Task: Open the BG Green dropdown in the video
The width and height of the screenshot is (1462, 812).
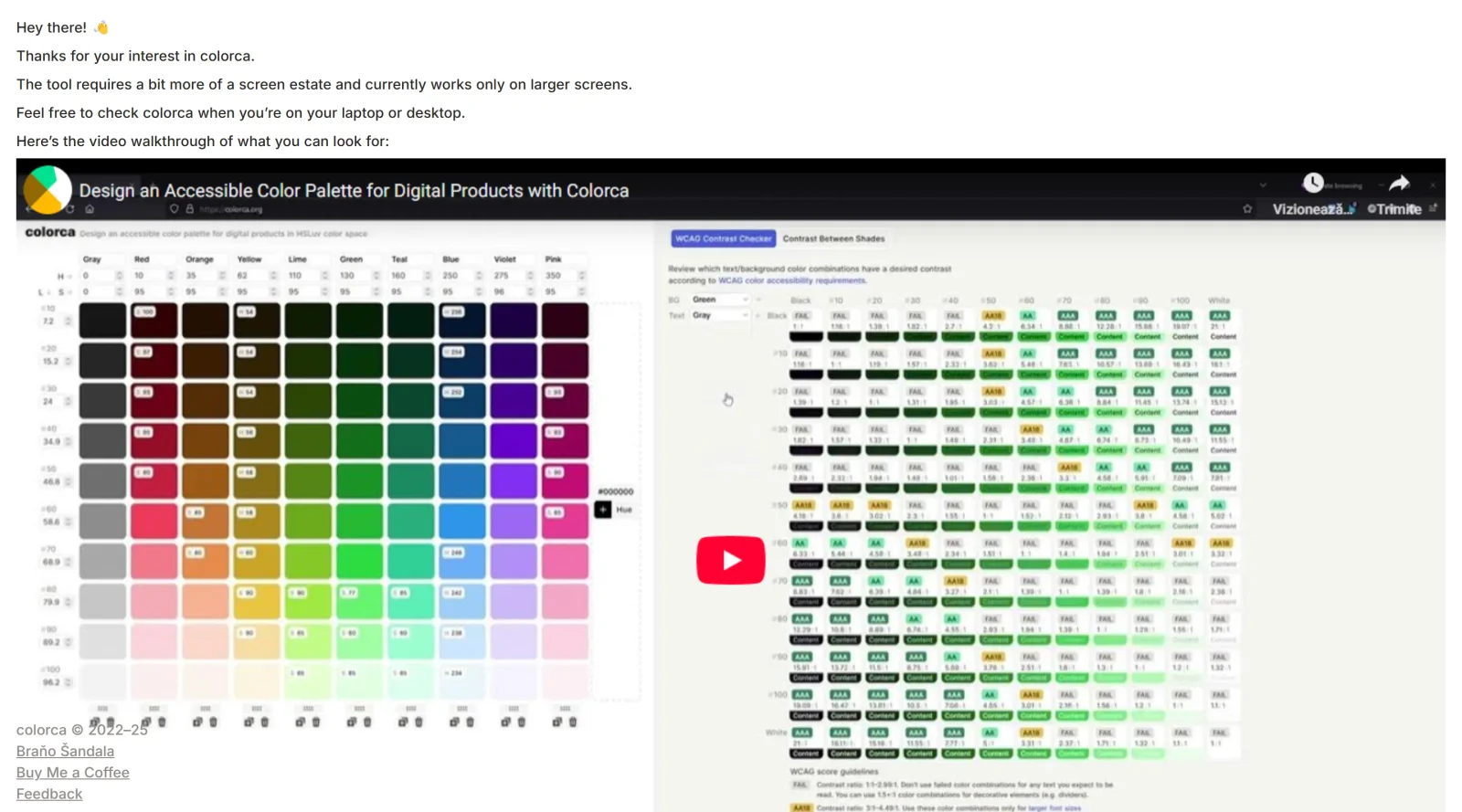Action: [720, 300]
